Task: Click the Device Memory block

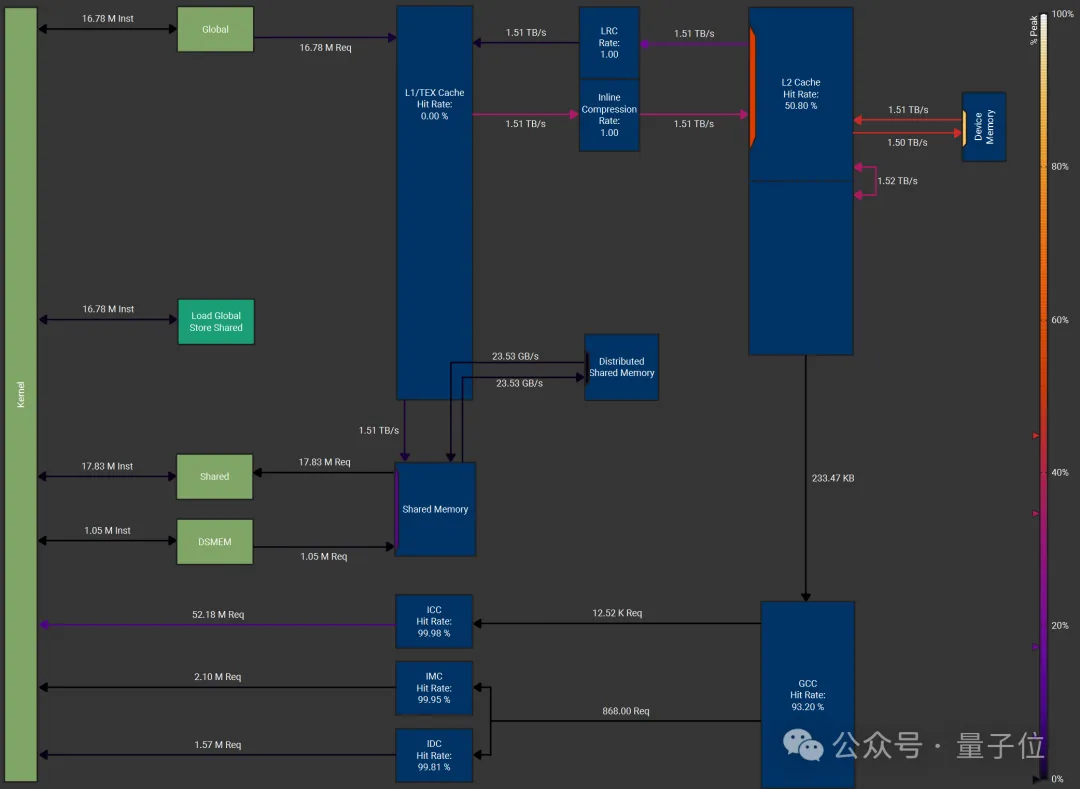Action: click(x=984, y=127)
